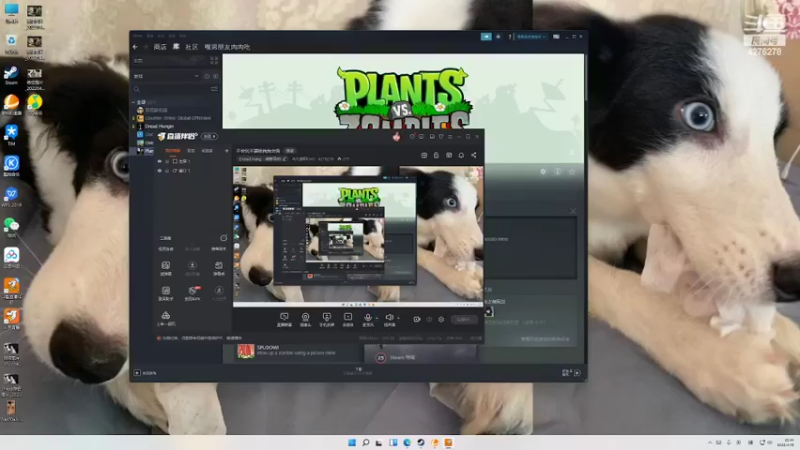
Task: Mute the speaker in streaming app
Action: 389,319
